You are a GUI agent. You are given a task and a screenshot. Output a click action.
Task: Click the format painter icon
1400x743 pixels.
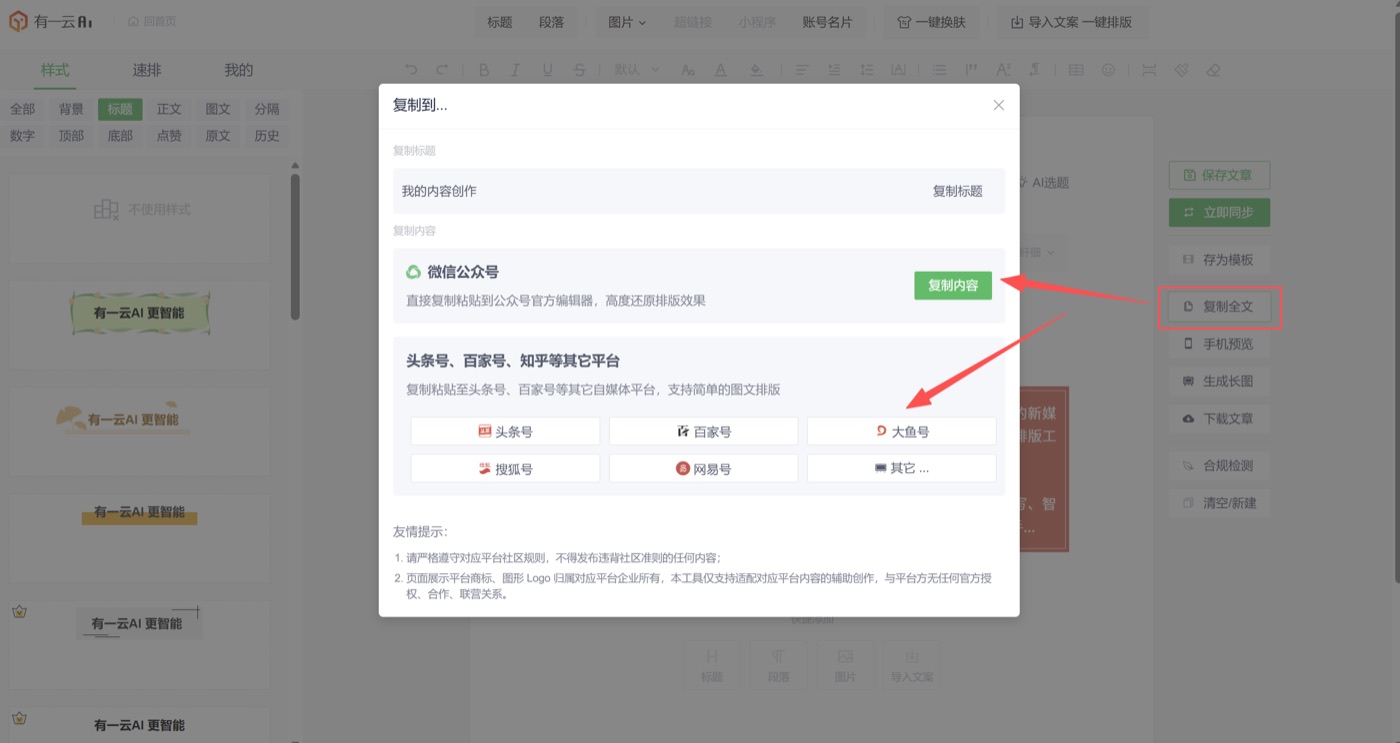pos(1181,70)
